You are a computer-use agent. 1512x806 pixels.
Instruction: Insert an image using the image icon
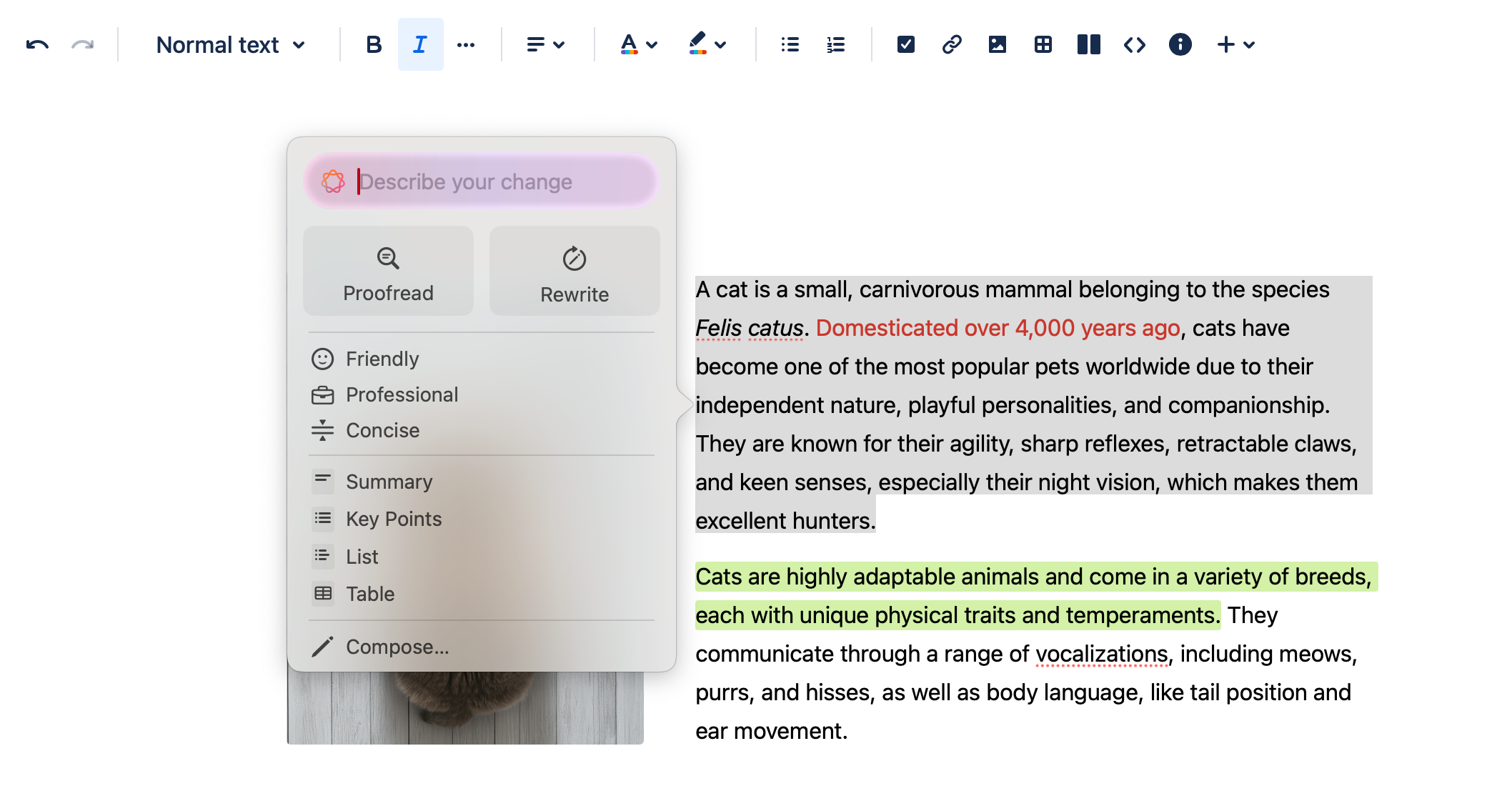click(x=997, y=45)
